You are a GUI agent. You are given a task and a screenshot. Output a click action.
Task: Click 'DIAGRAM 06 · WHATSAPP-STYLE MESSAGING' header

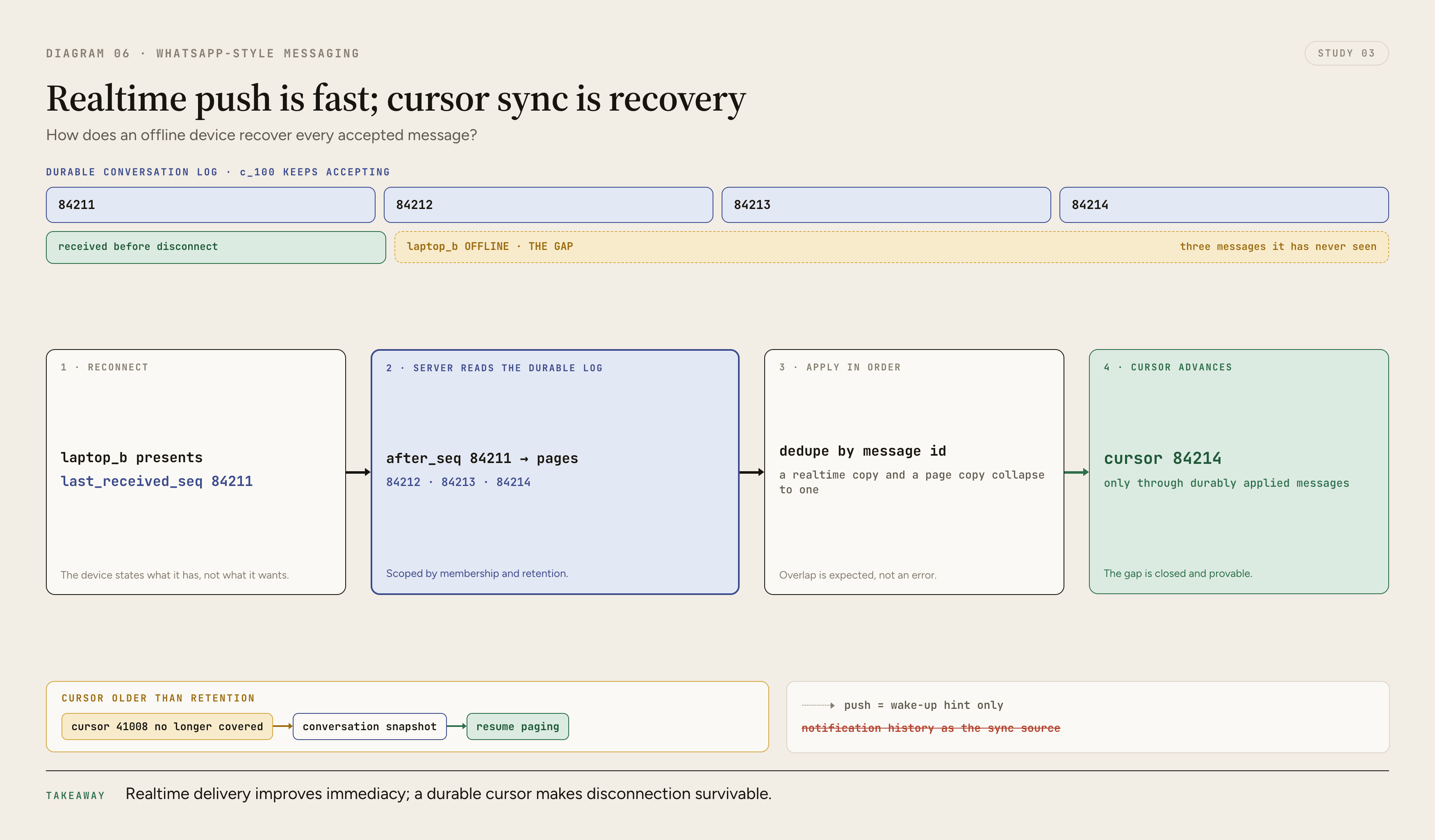[x=203, y=54]
